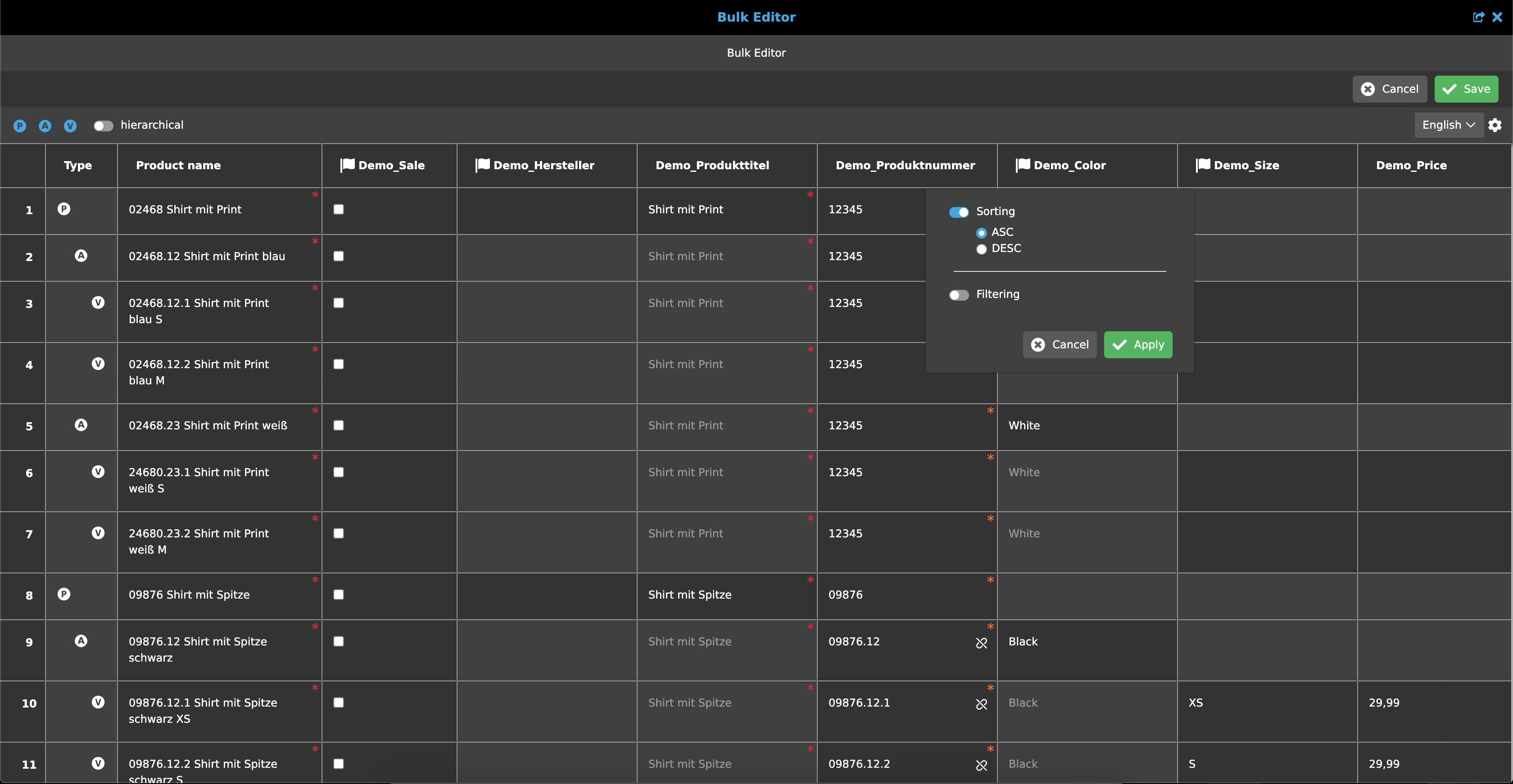Click the Demo_Produktnummer column header
Viewport: 1513px width, 784px height.
(x=905, y=166)
